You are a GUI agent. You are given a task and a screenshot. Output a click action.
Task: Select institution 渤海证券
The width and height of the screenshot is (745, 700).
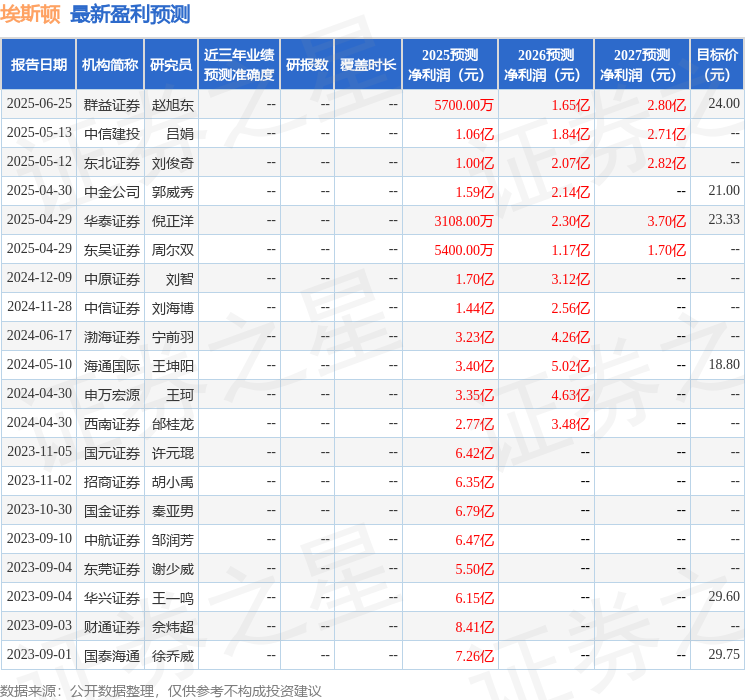[x=112, y=337]
